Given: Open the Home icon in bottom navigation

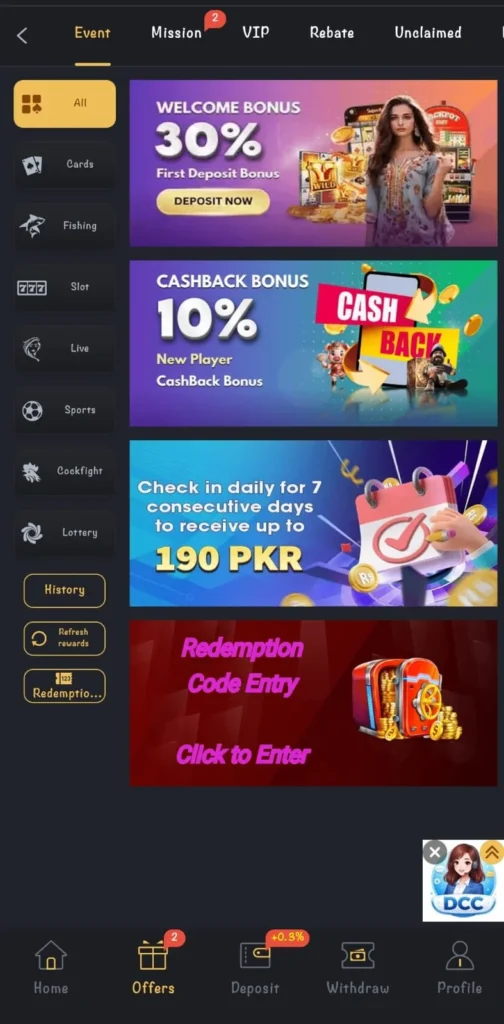Looking at the screenshot, I should [x=51, y=955].
